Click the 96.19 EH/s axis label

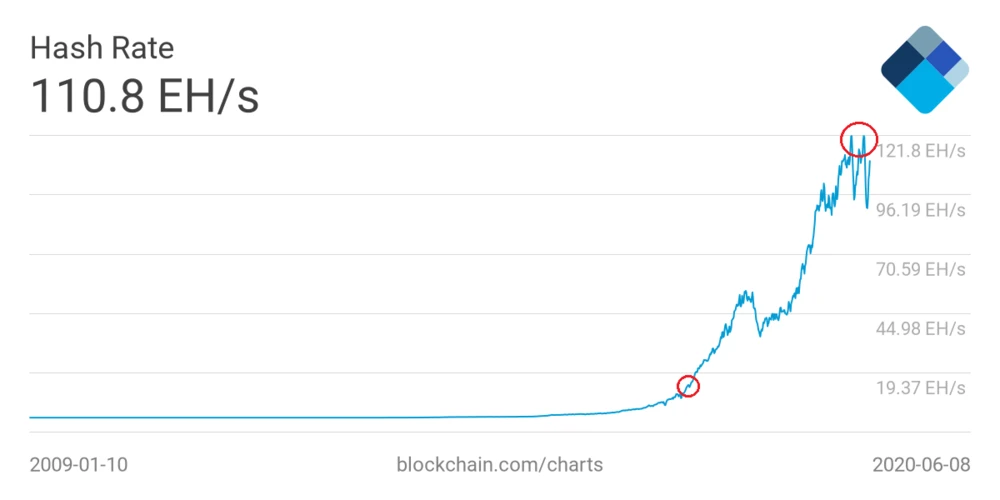[920, 211]
